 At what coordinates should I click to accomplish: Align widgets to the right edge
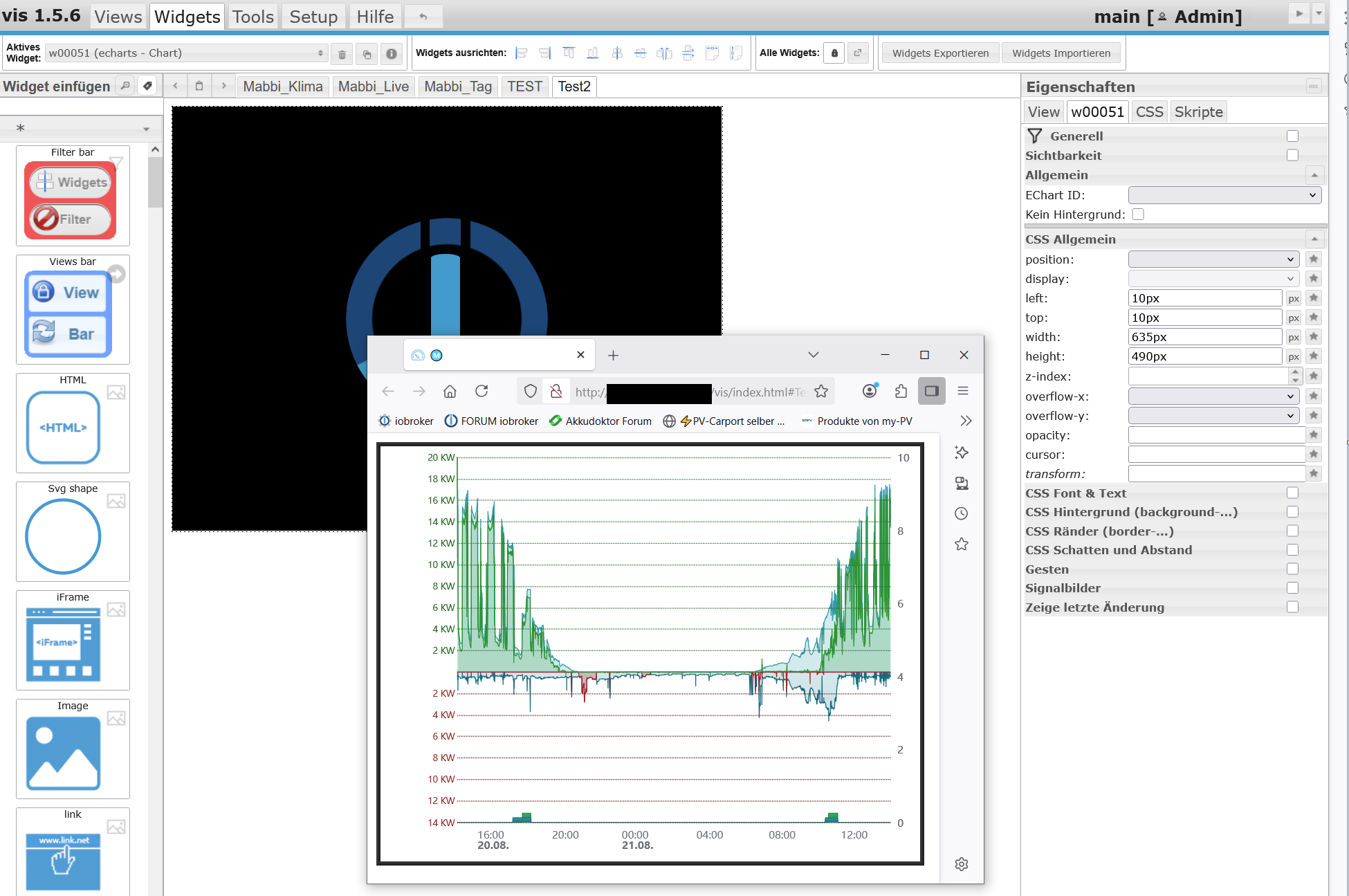pyautogui.click(x=545, y=53)
